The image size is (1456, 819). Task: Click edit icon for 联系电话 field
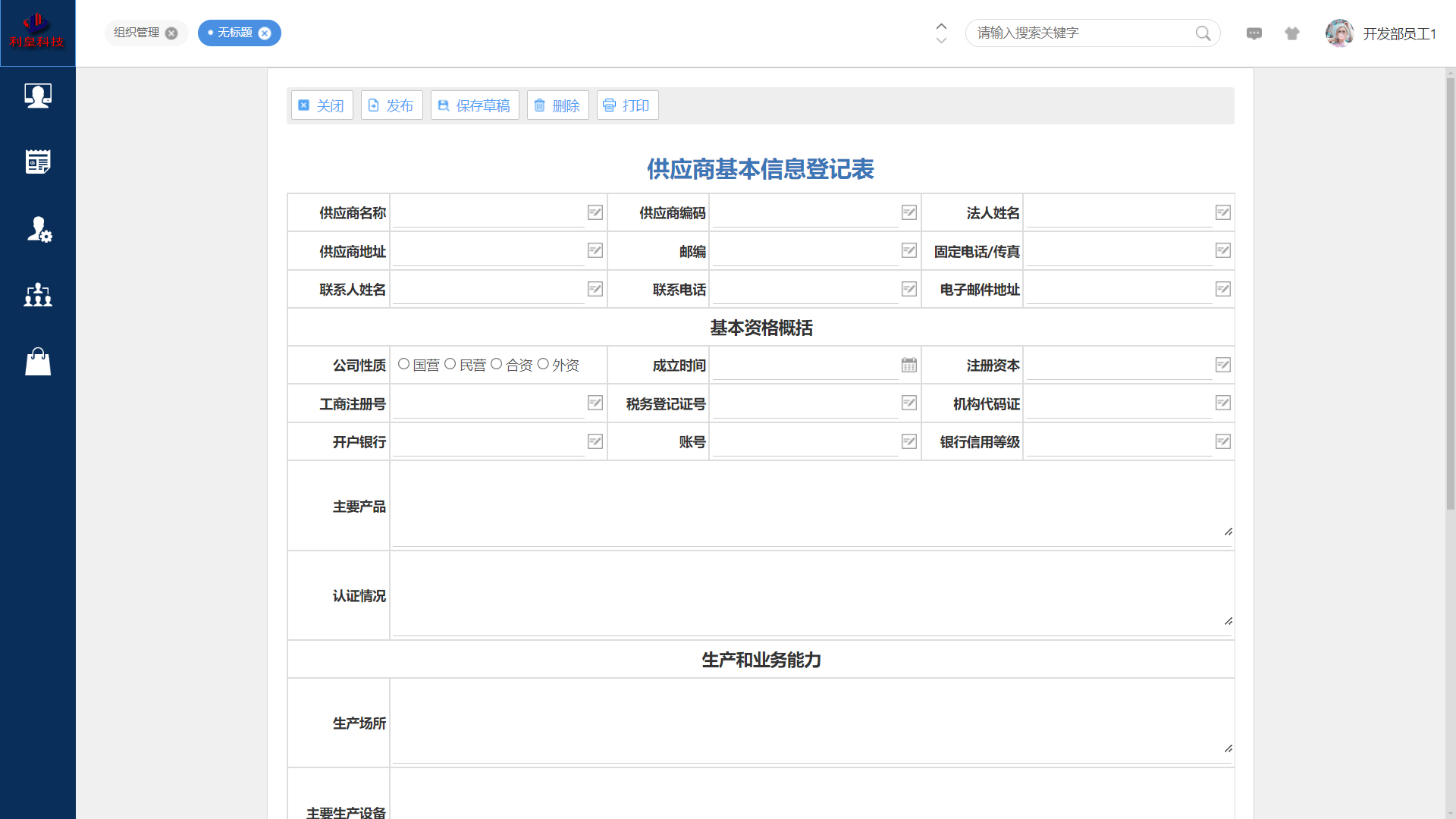909,289
